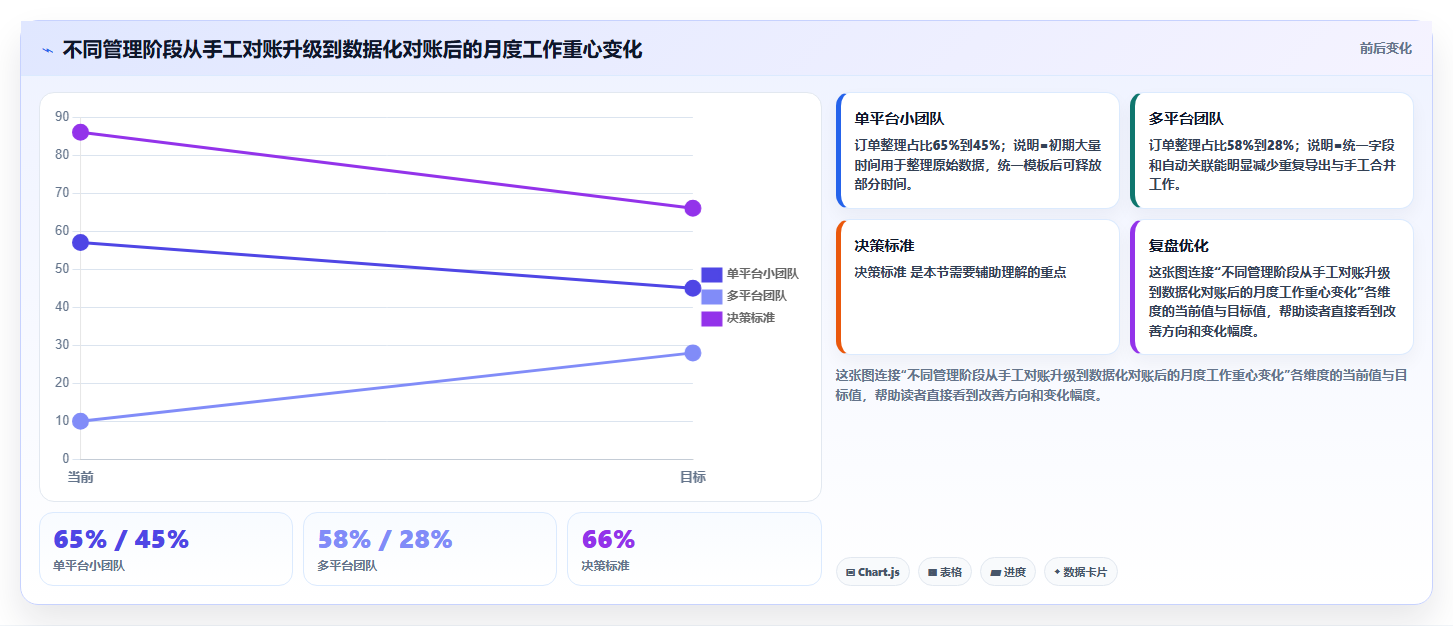Click the icon inside the 进度 tag
The height and width of the screenshot is (626, 1453).
point(995,573)
